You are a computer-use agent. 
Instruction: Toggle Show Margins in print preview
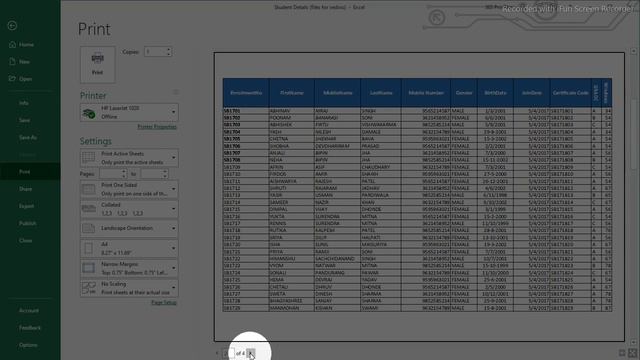622,353
